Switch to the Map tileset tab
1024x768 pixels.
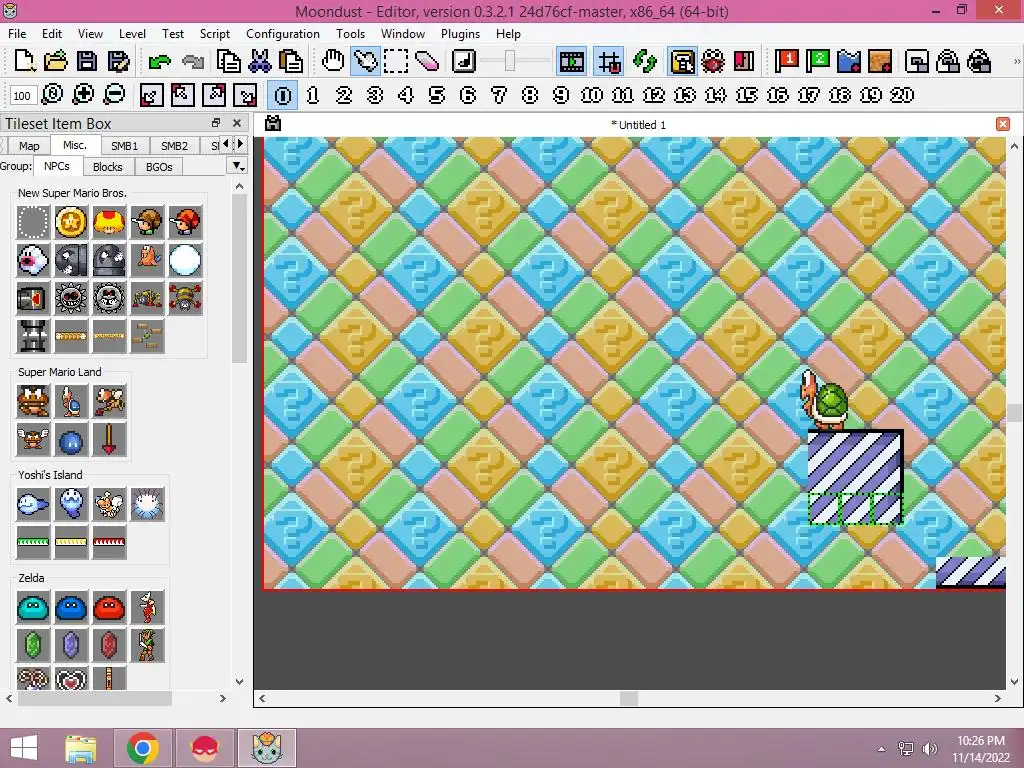pos(29,146)
